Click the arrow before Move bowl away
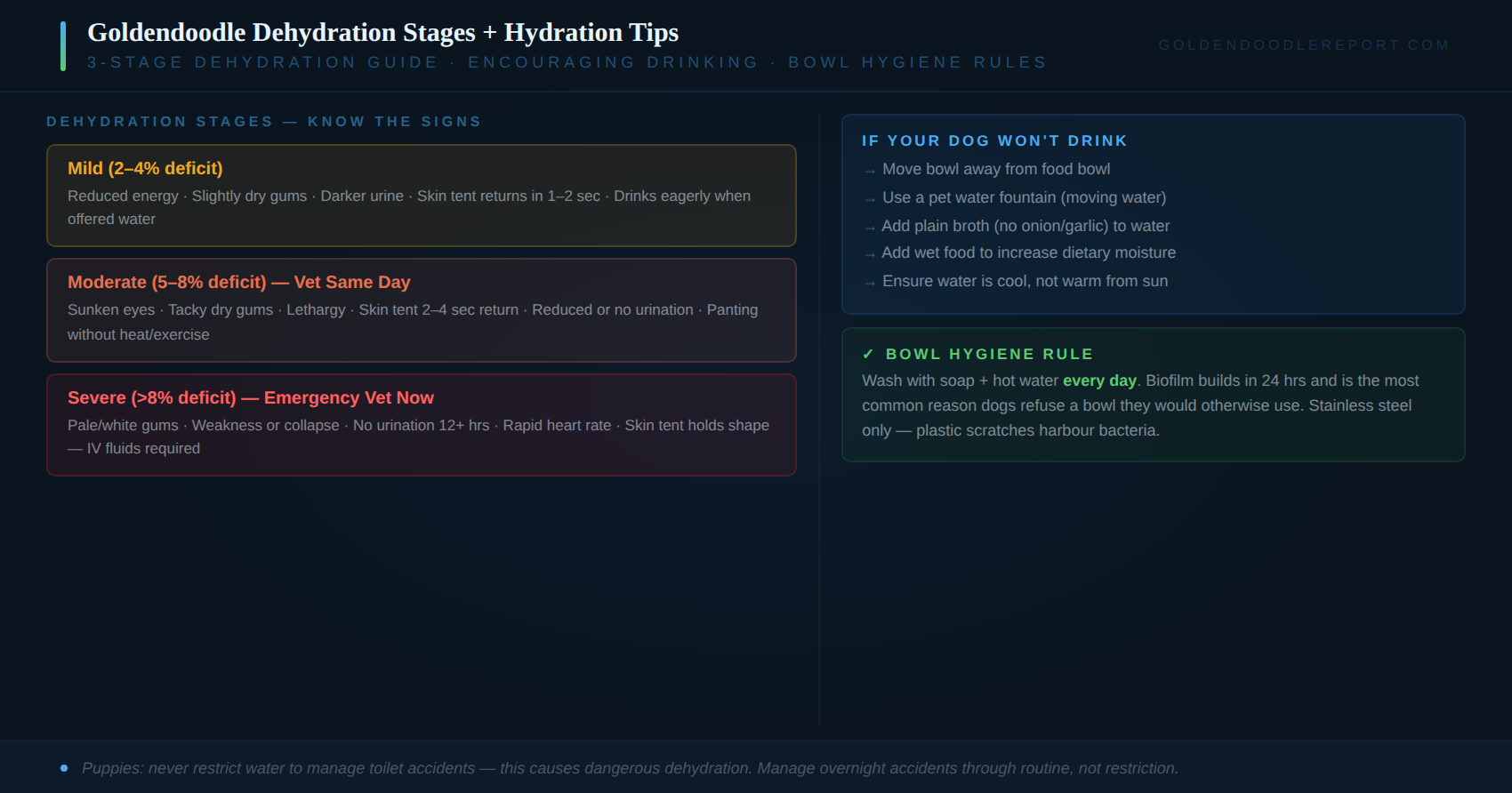Image resolution: width=1512 pixels, height=793 pixels. [x=870, y=171]
